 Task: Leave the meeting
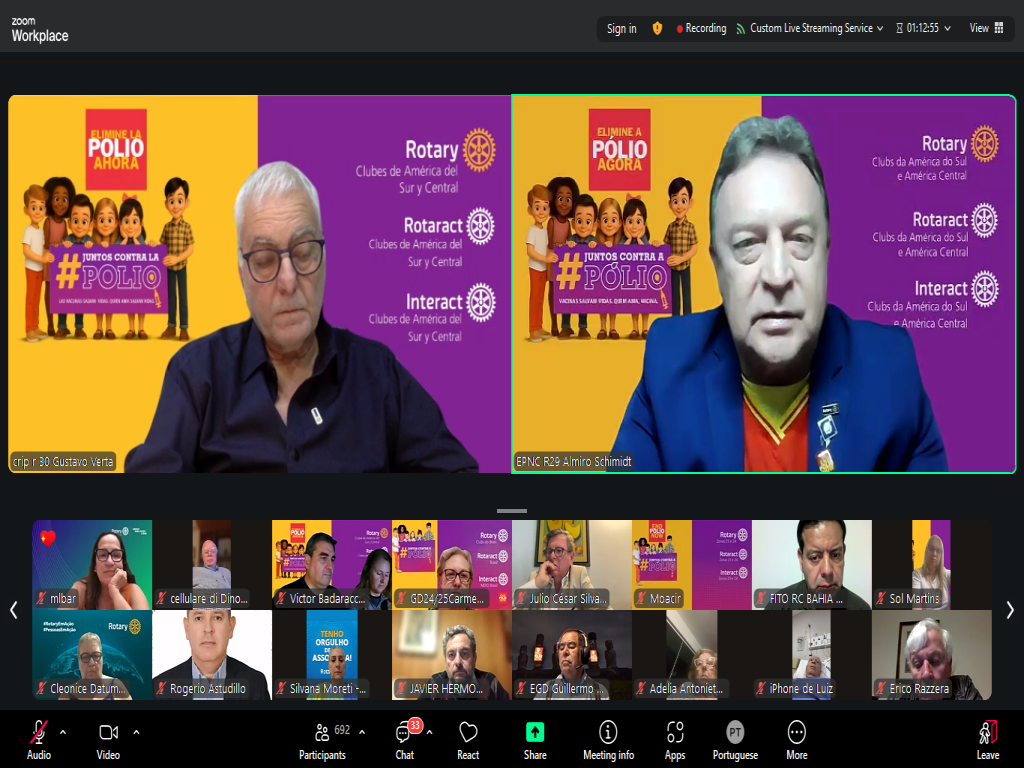tap(987, 739)
